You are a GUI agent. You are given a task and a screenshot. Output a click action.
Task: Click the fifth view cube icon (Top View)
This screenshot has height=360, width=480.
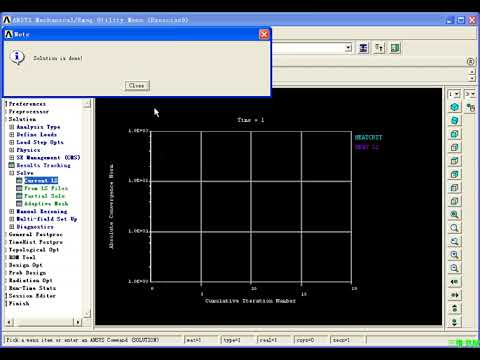[x=454, y=161]
